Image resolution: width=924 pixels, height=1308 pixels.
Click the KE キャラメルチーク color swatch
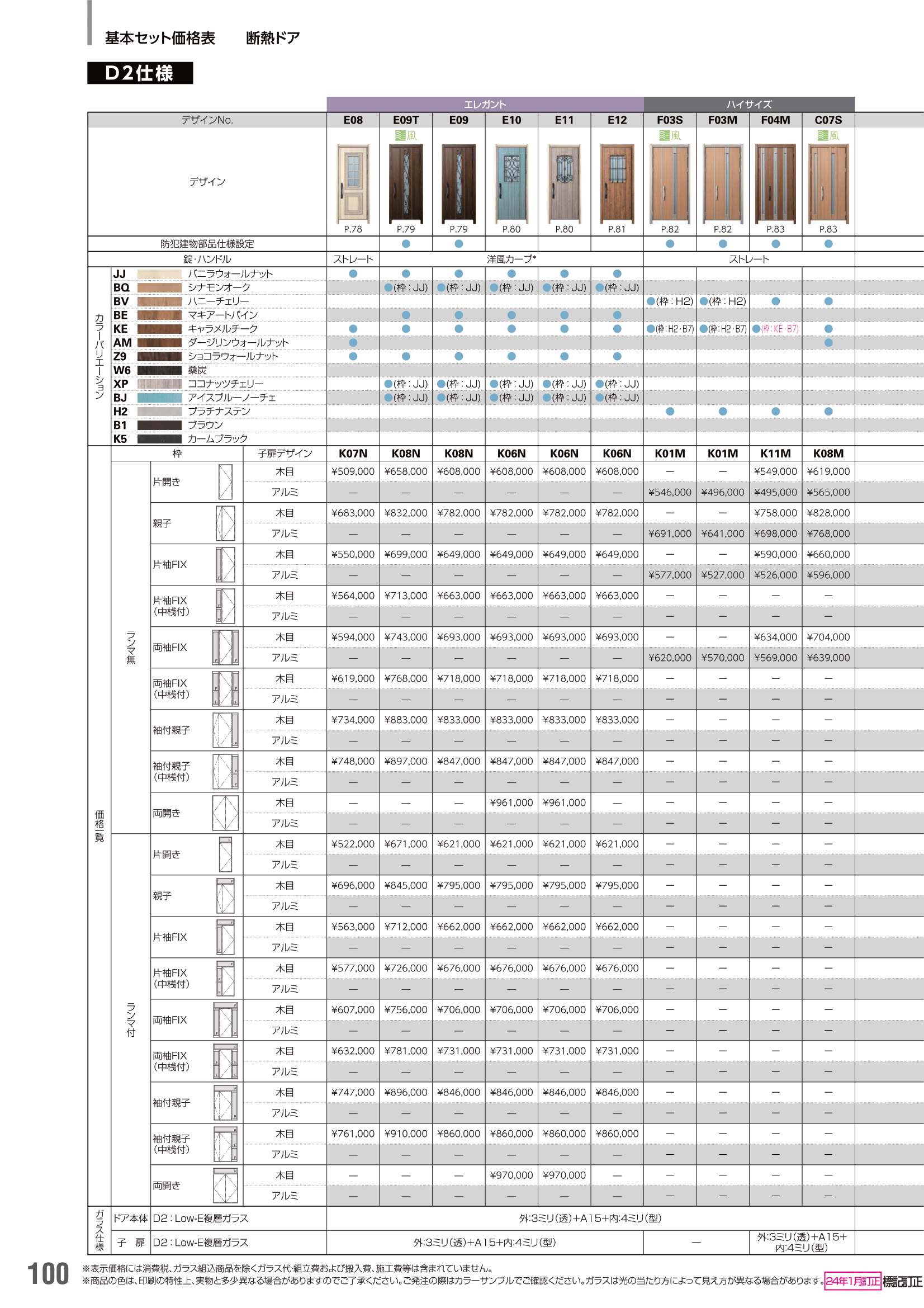159,329
